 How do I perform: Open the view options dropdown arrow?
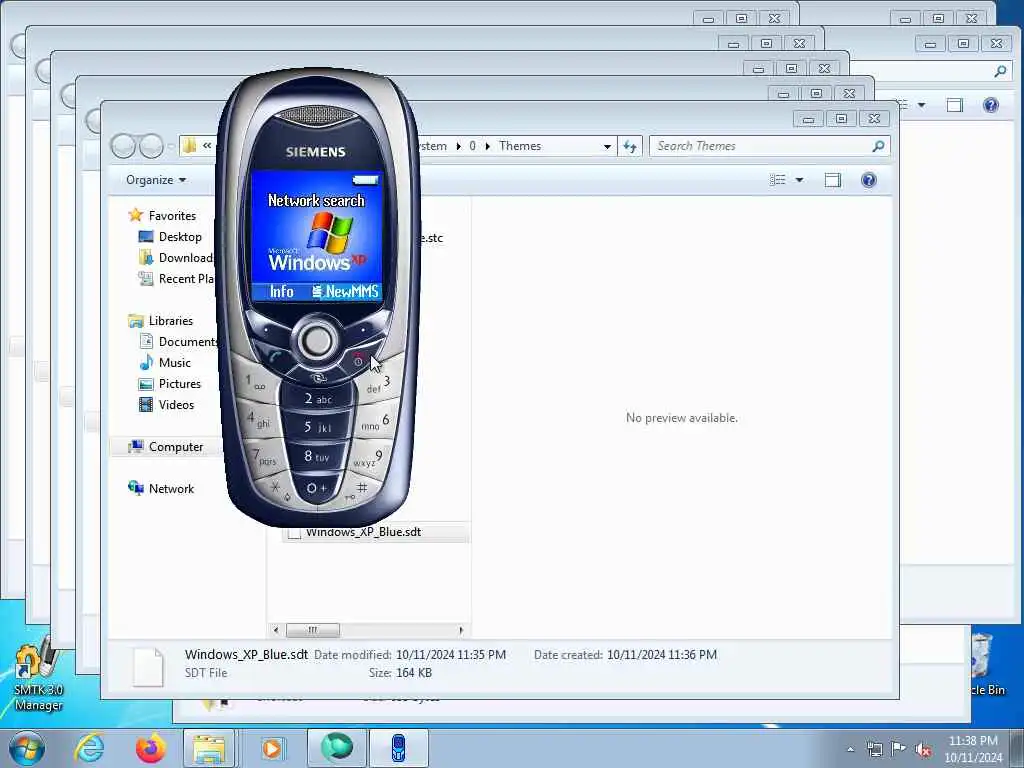click(x=799, y=180)
